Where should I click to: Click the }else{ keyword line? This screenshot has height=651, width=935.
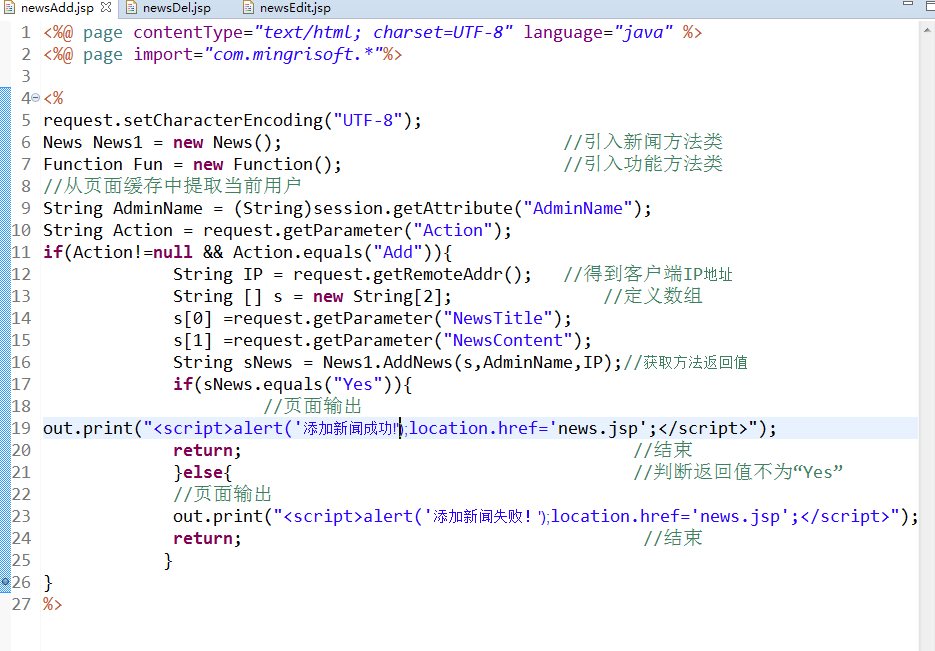(x=202, y=472)
